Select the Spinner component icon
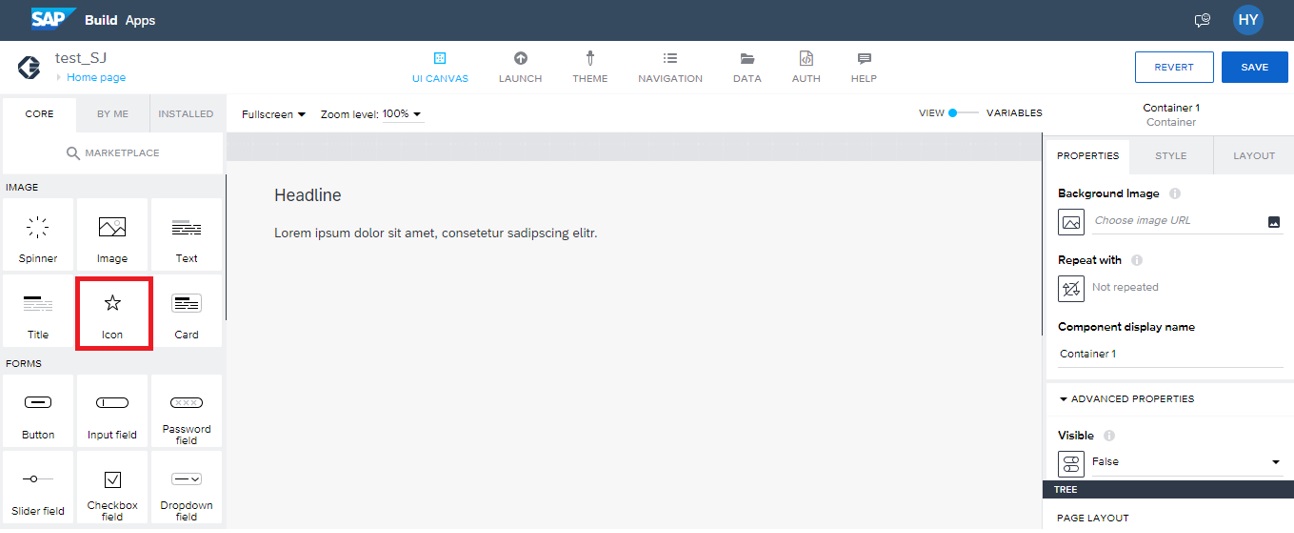 38,228
